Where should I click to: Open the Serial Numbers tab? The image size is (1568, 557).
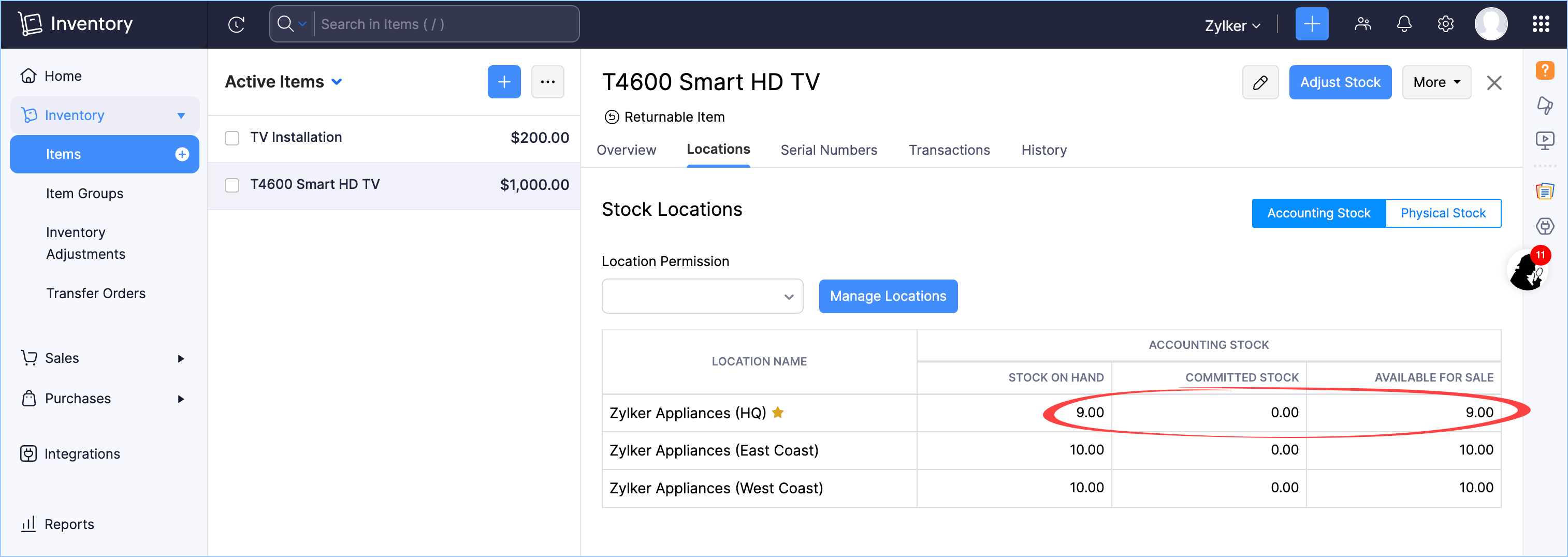tap(829, 150)
